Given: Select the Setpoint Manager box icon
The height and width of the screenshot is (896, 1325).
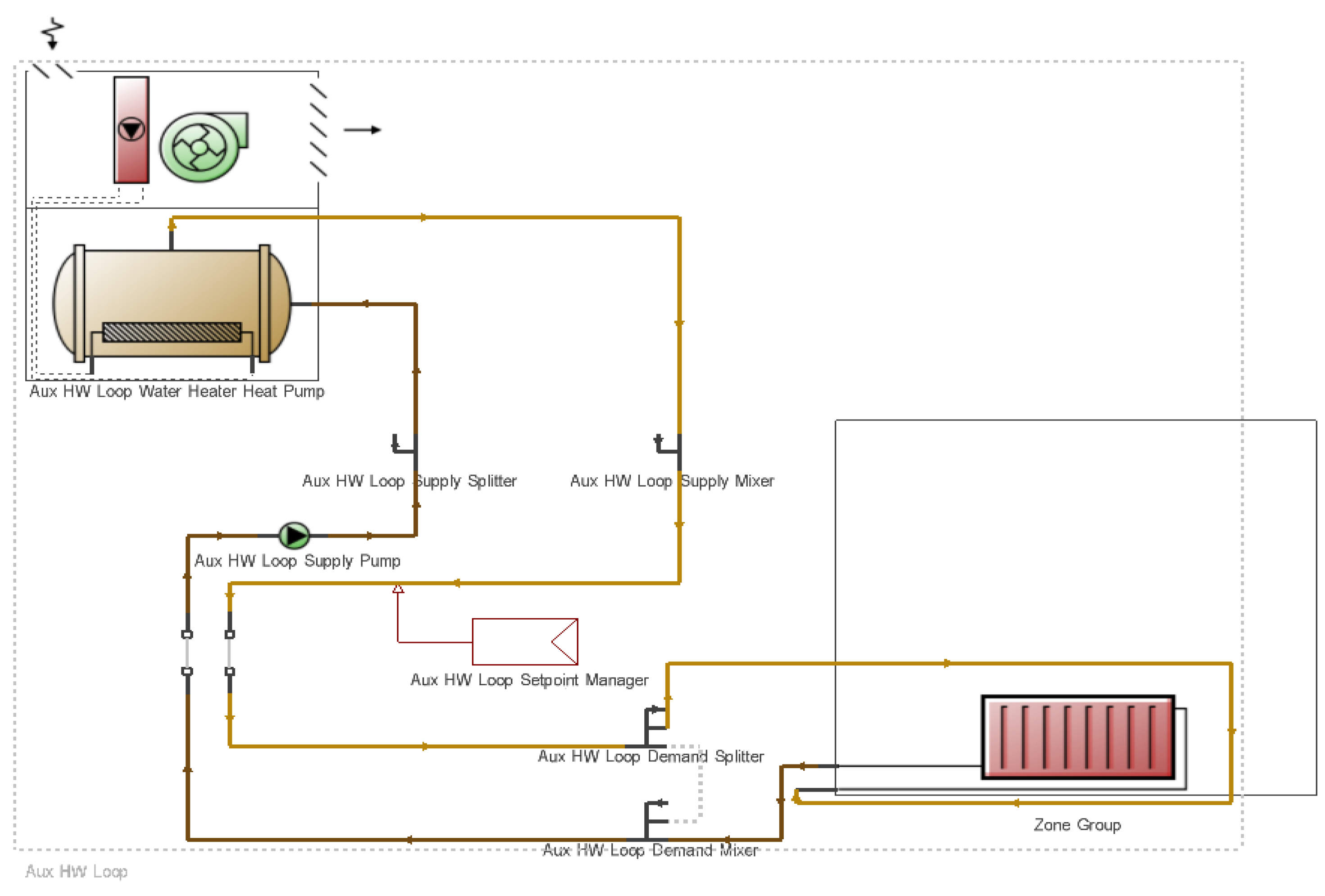Looking at the screenshot, I should 525,641.
